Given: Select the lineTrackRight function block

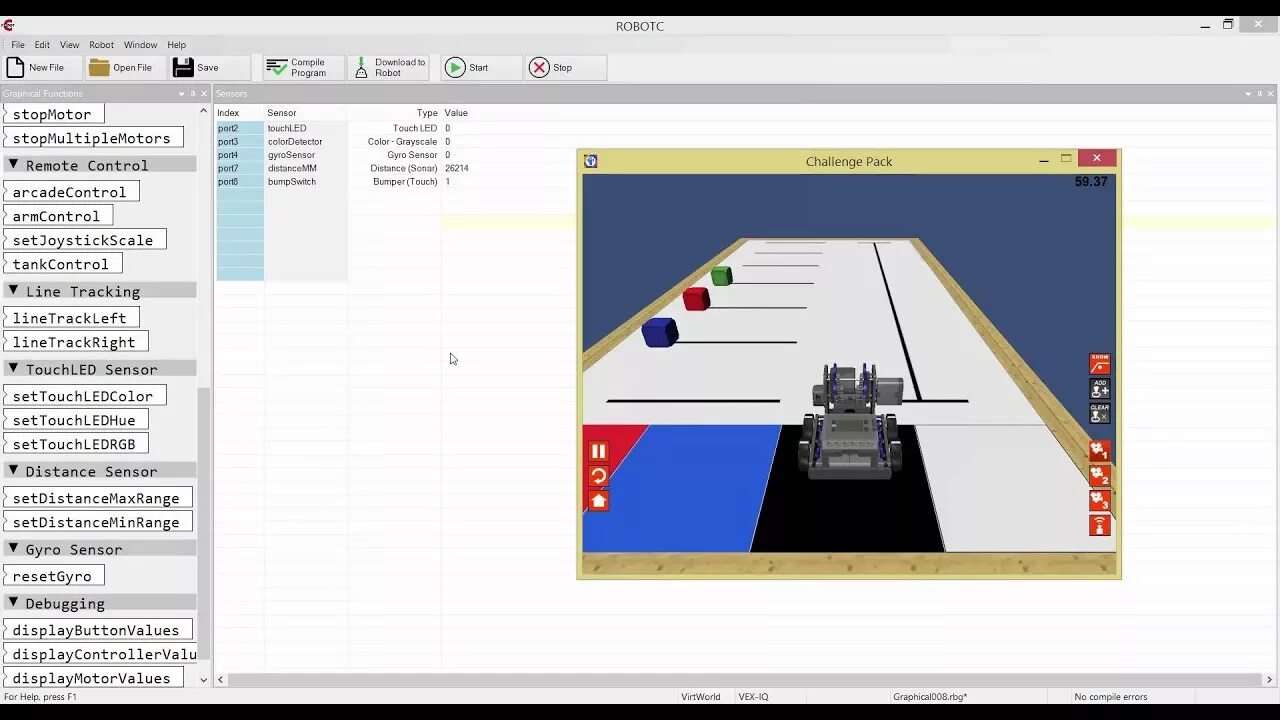Looking at the screenshot, I should (x=75, y=342).
